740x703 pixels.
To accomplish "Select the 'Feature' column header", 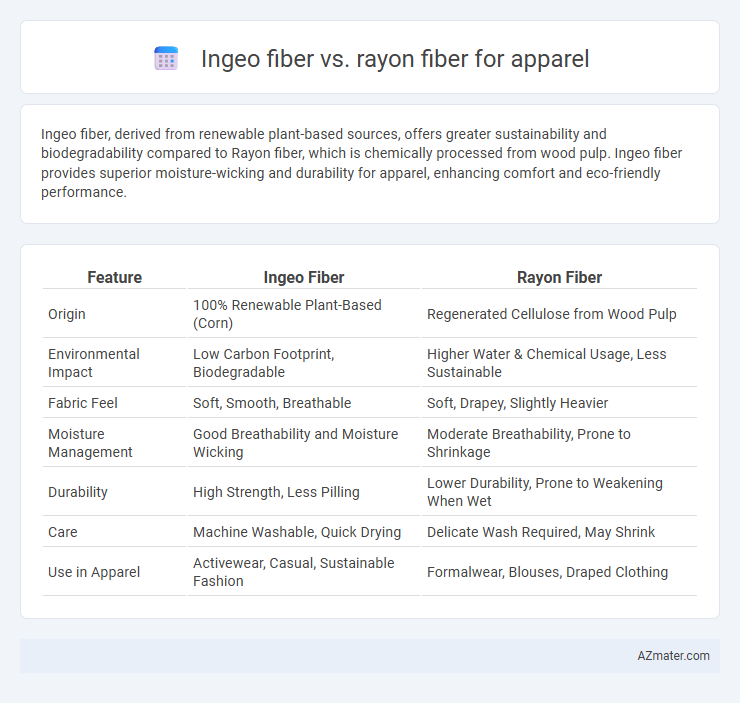I will click(x=114, y=277).
